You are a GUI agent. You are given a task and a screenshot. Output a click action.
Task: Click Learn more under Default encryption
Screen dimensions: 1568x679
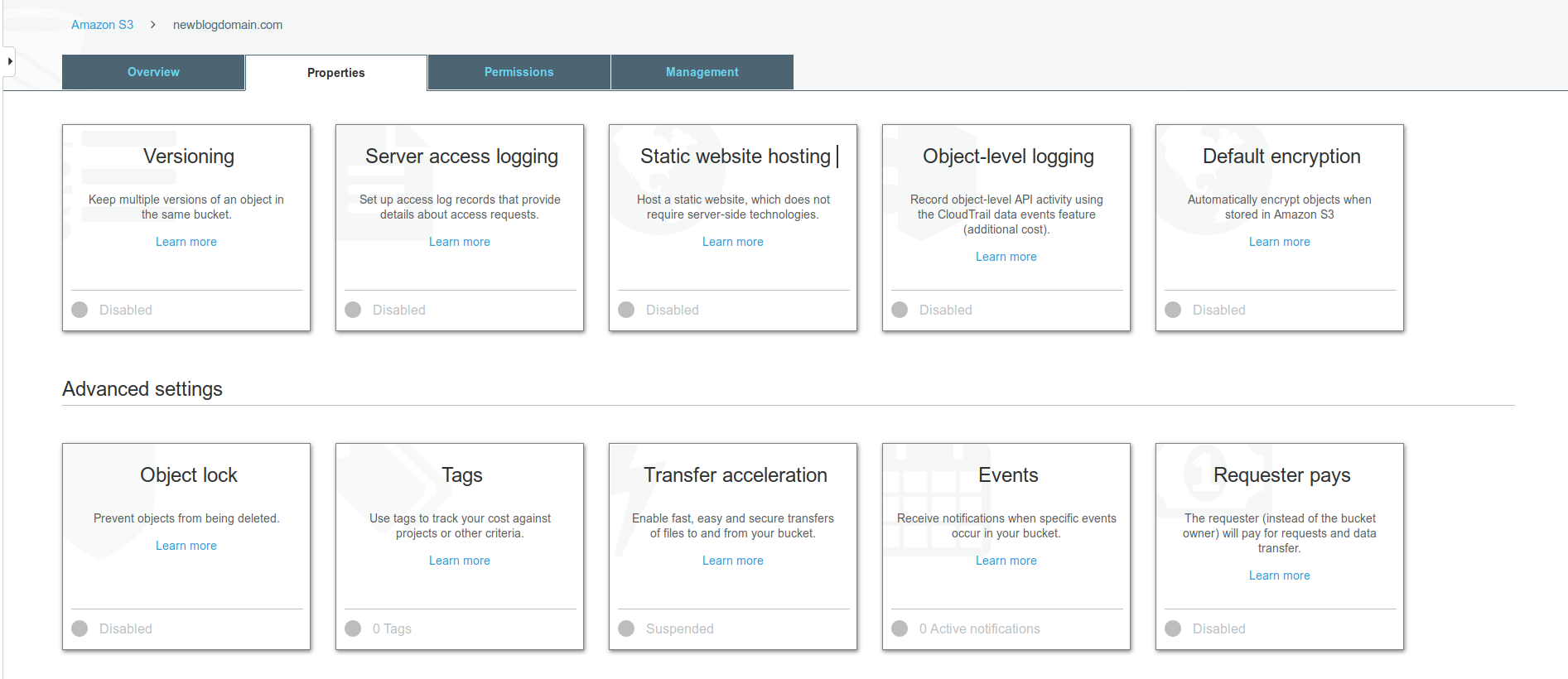(1280, 242)
